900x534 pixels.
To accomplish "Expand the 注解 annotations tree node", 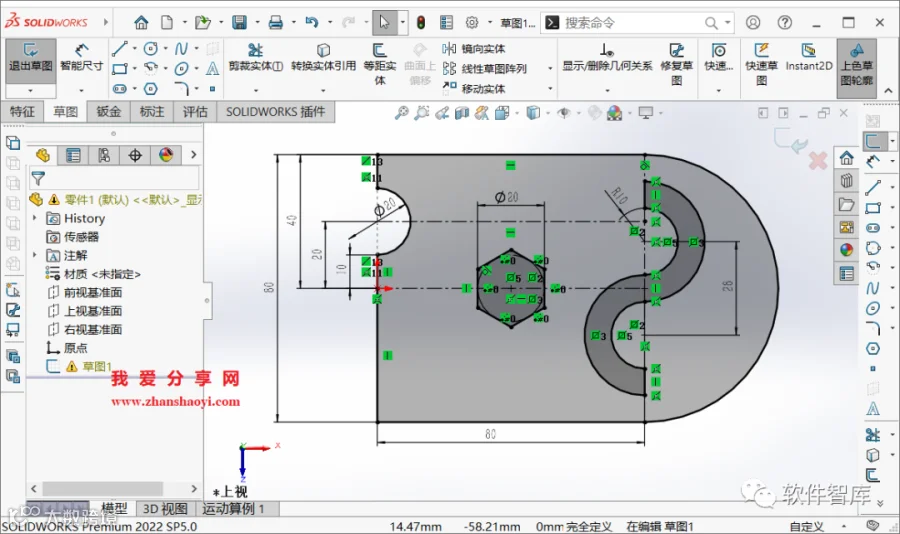I will 34,255.
